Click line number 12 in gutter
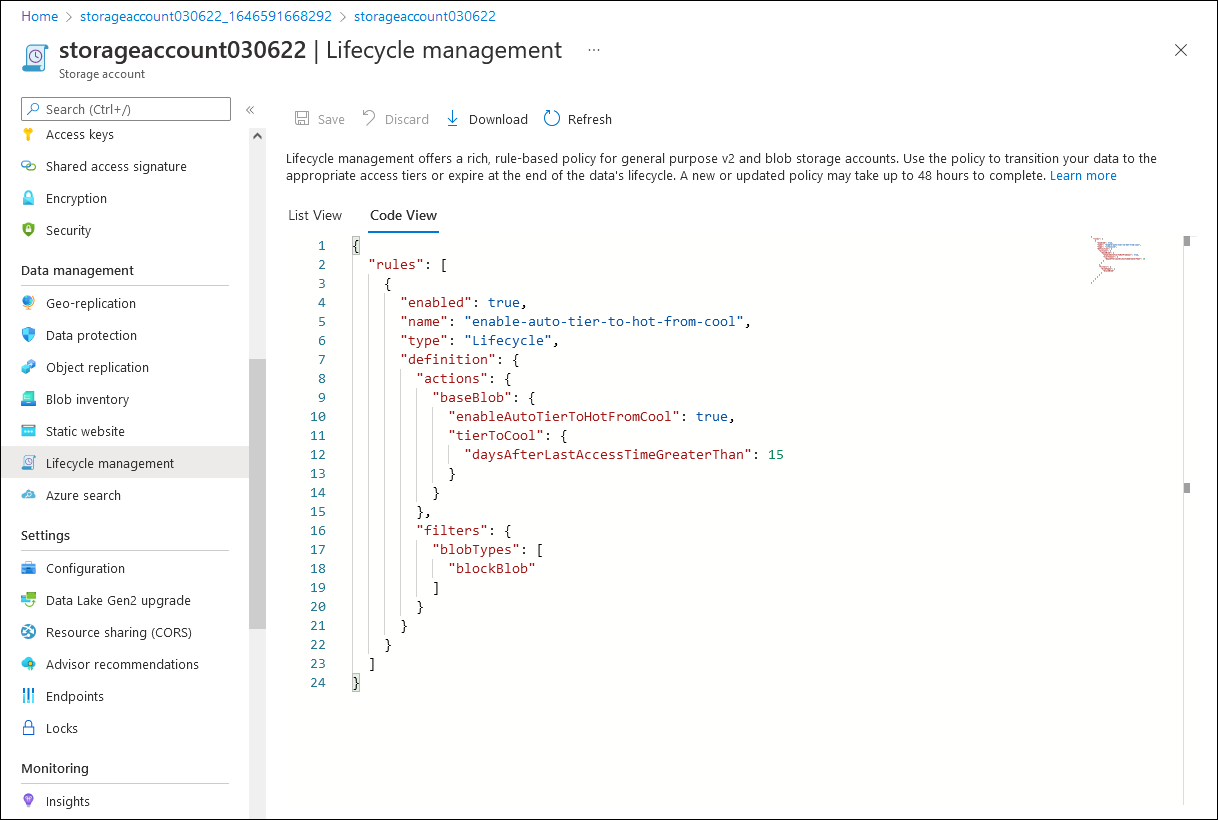This screenshot has width=1218, height=820. (x=318, y=455)
